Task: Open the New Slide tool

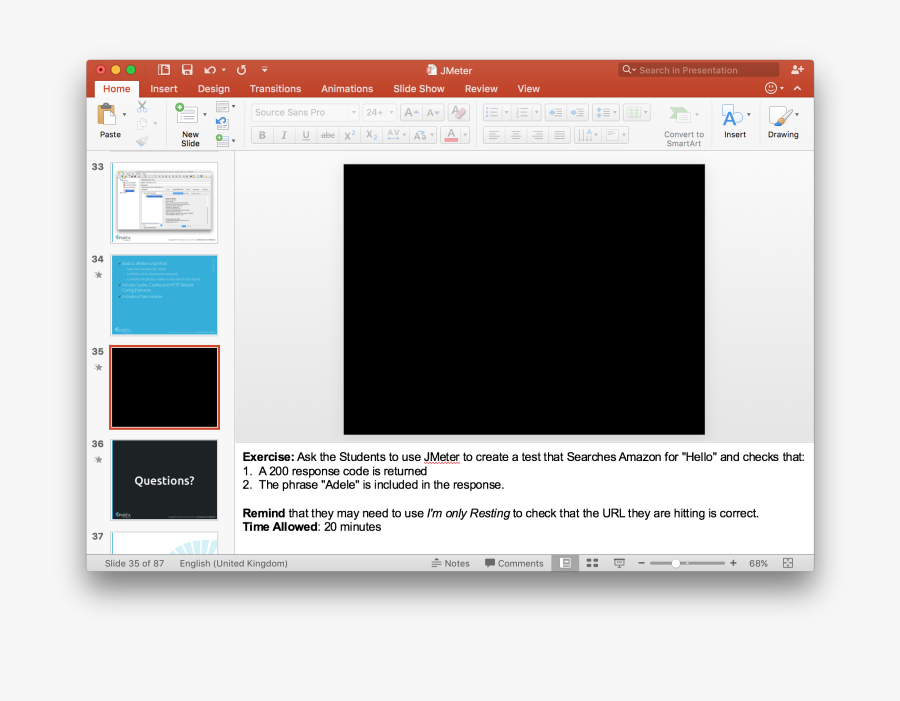Action: (x=189, y=120)
